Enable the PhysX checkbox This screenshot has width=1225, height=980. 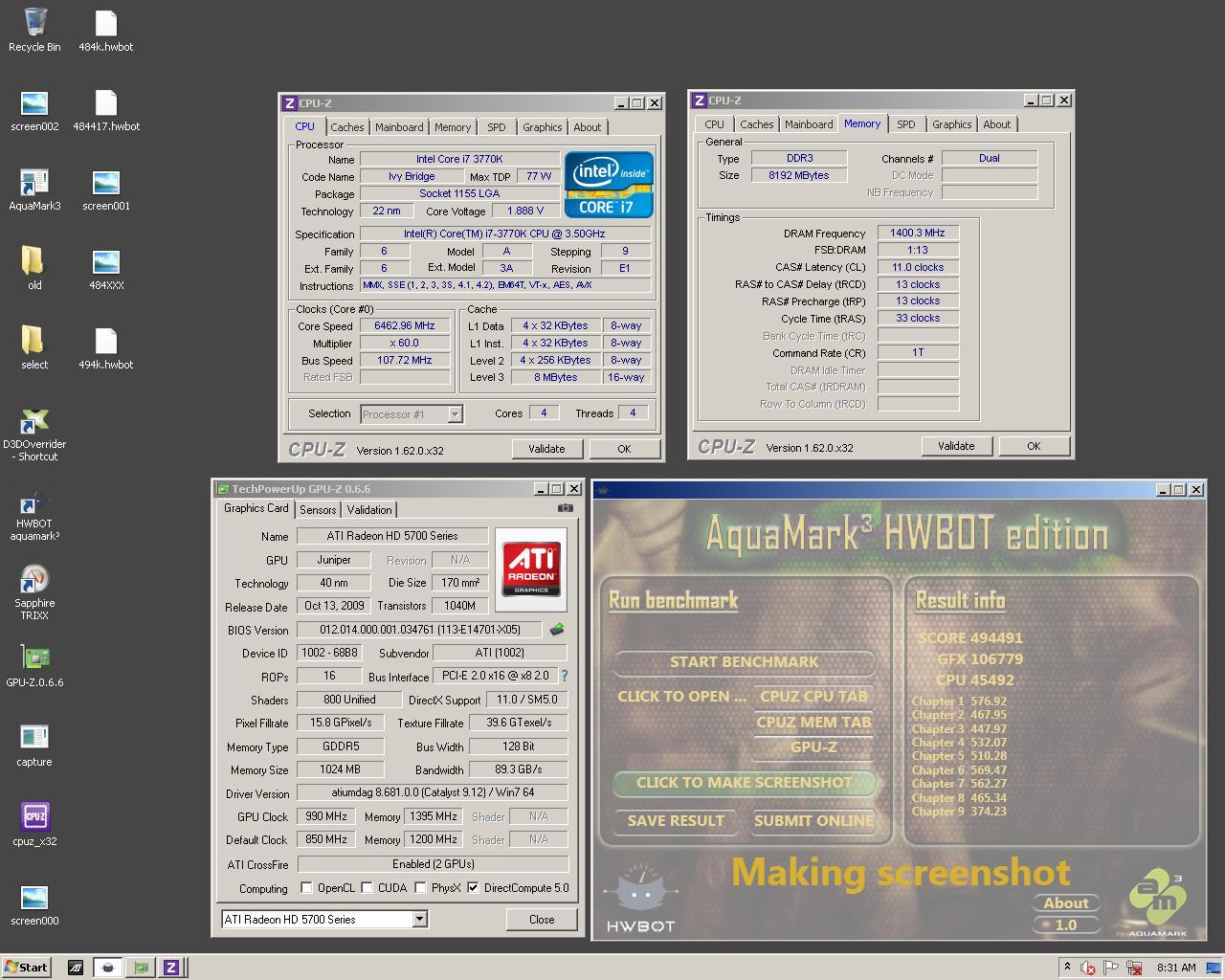tap(420, 888)
